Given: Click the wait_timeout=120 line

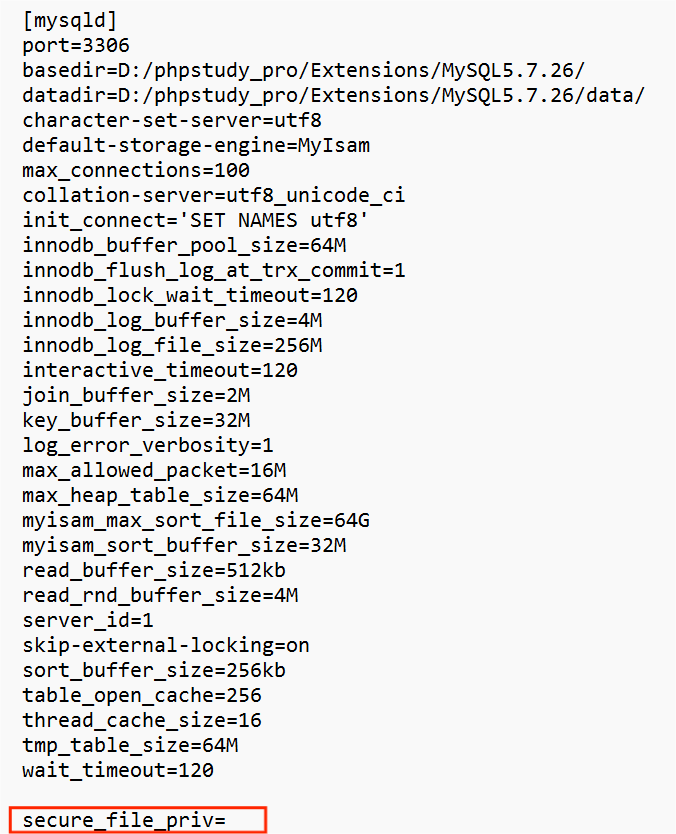Looking at the screenshot, I should tap(118, 771).
